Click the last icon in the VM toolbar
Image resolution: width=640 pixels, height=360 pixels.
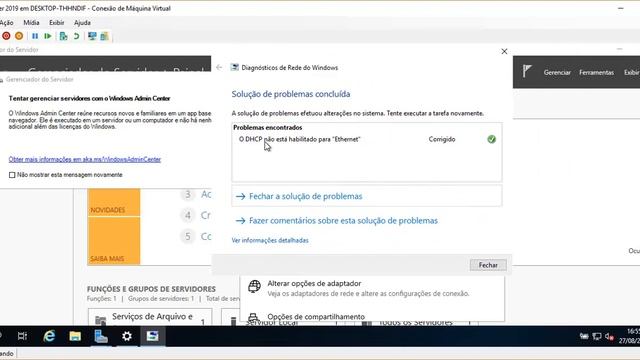pos(104,36)
